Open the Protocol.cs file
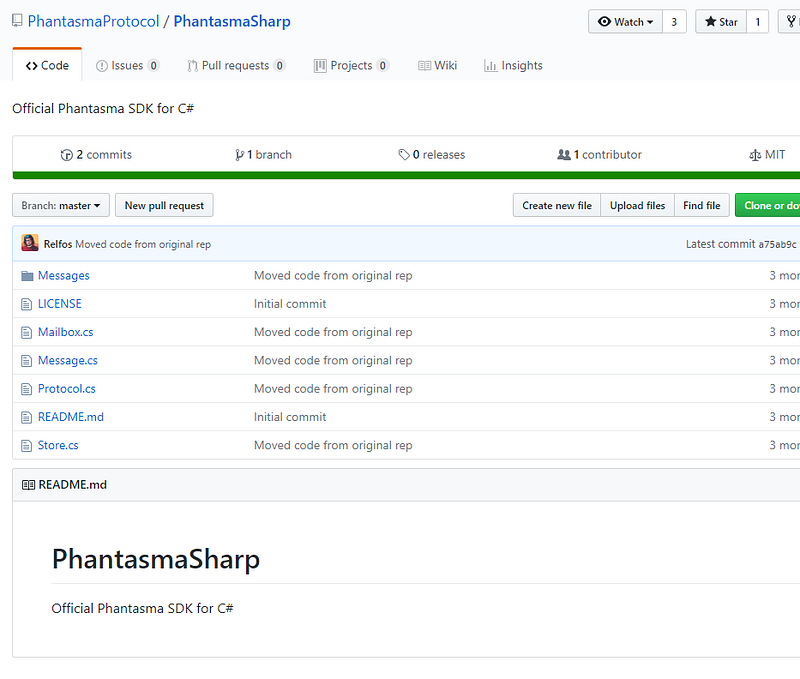The image size is (800, 679). (x=67, y=389)
